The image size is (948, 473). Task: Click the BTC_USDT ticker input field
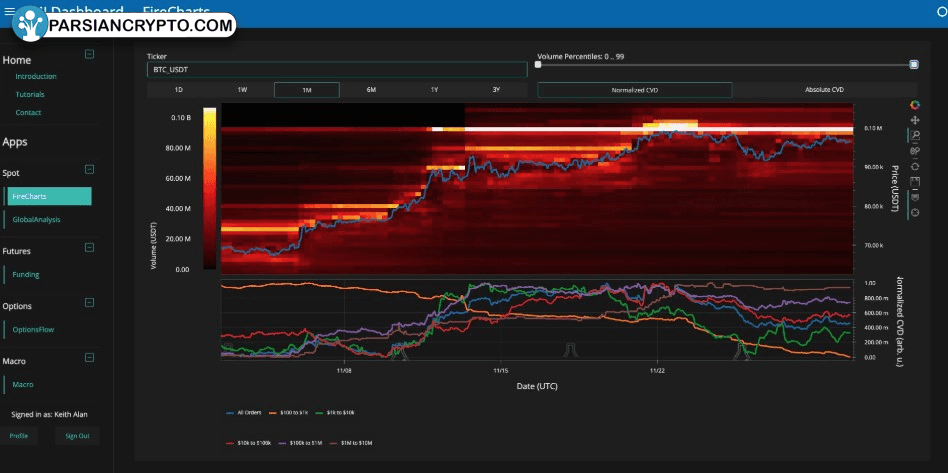pos(337,70)
